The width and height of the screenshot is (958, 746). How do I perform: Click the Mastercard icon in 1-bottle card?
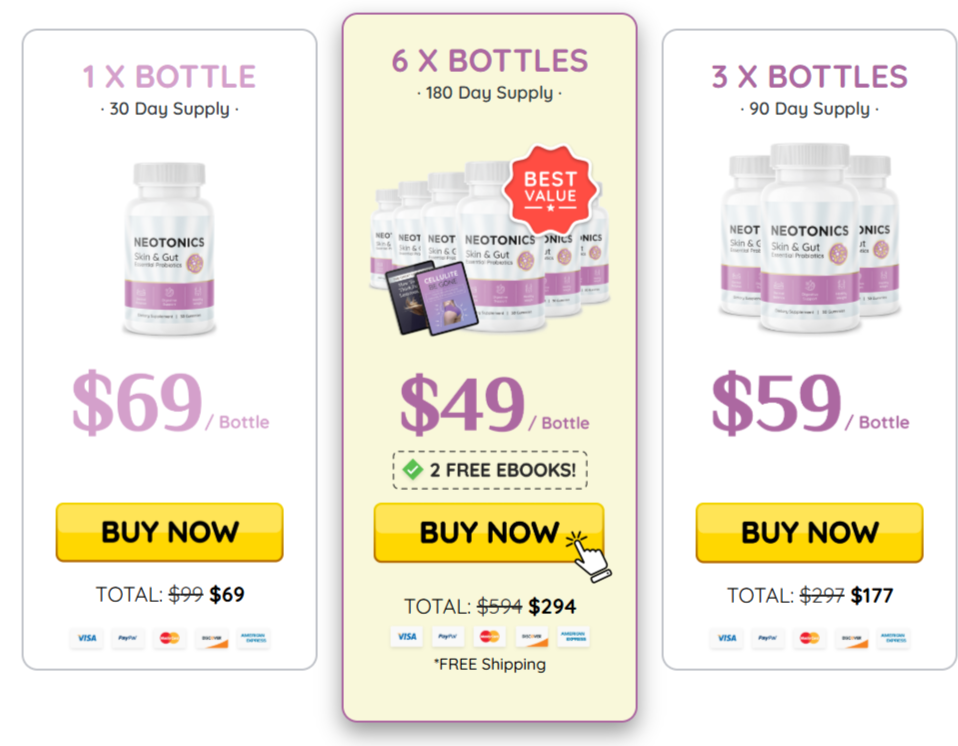click(169, 638)
